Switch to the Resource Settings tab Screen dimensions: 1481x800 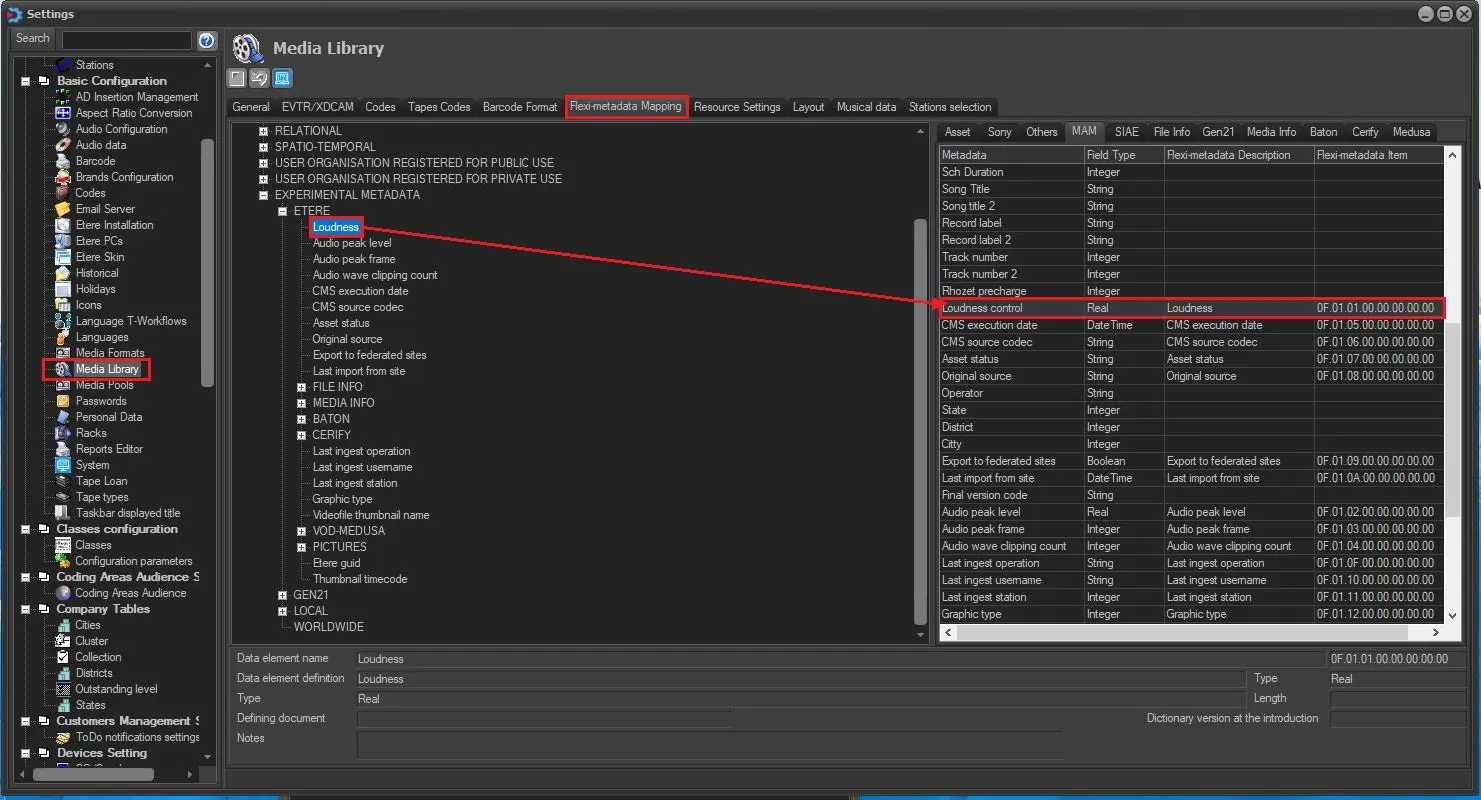point(736,107)
